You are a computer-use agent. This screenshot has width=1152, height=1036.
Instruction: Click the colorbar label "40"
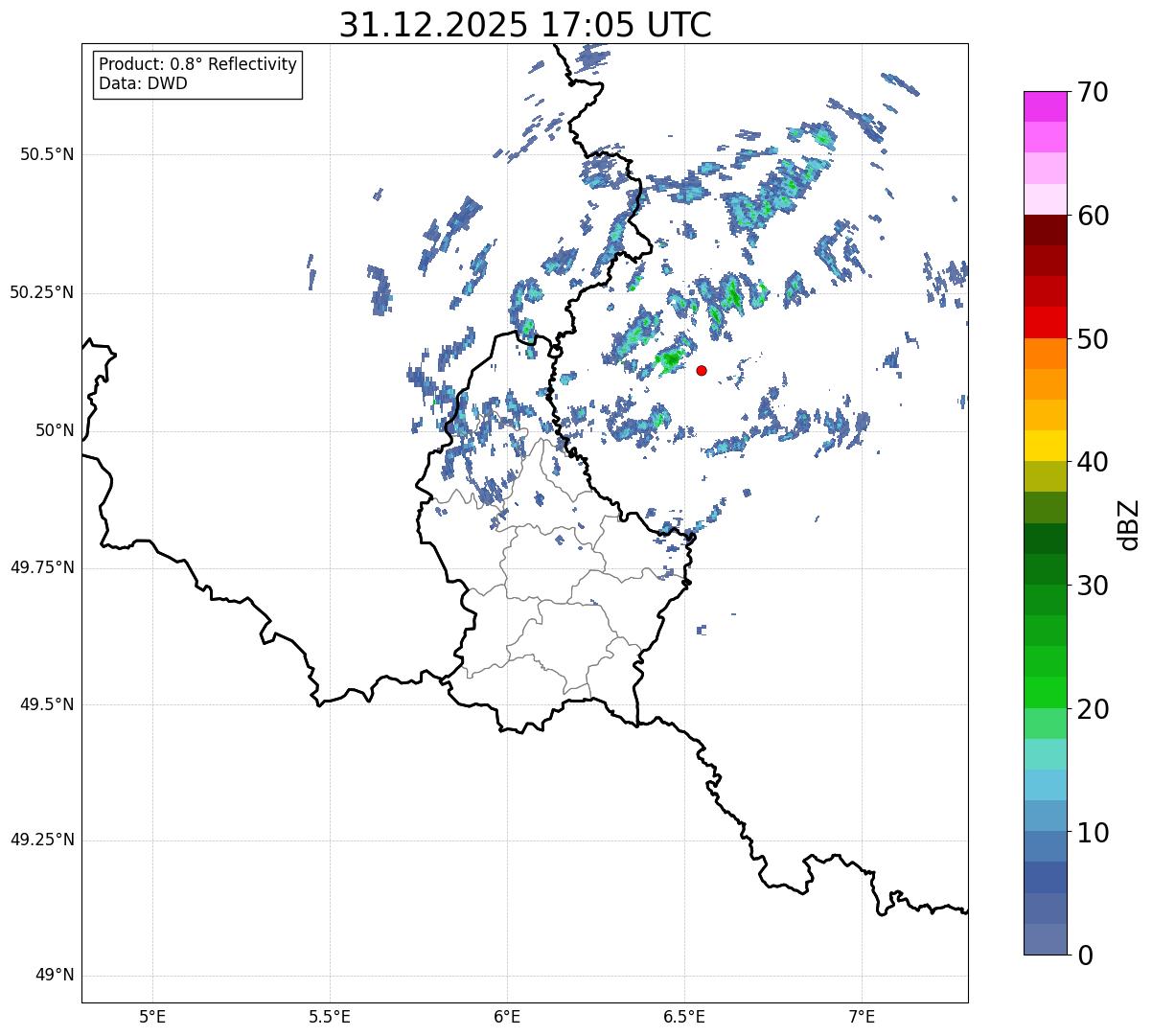(1094, 462)
